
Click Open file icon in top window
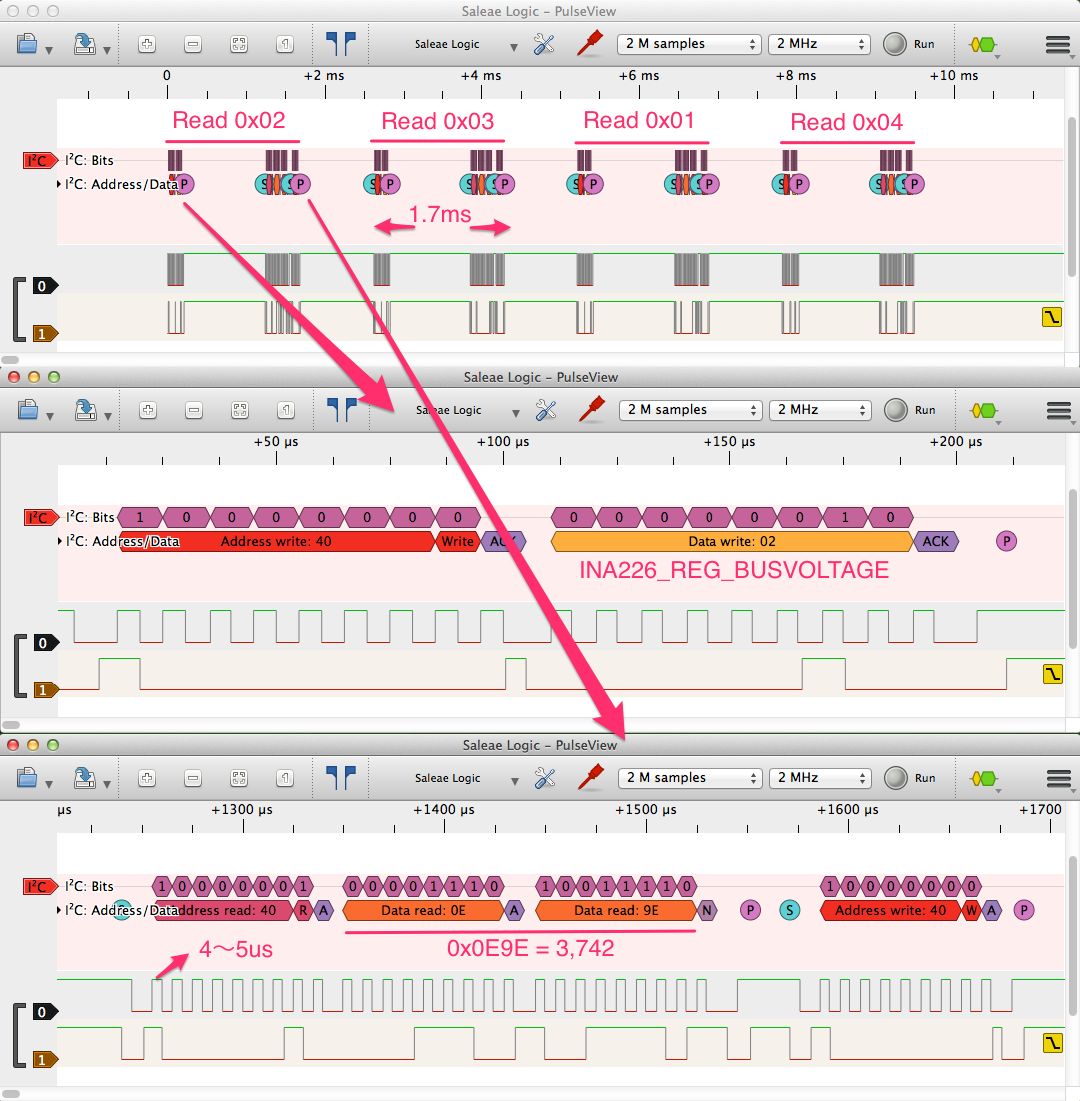click(27, 44)
